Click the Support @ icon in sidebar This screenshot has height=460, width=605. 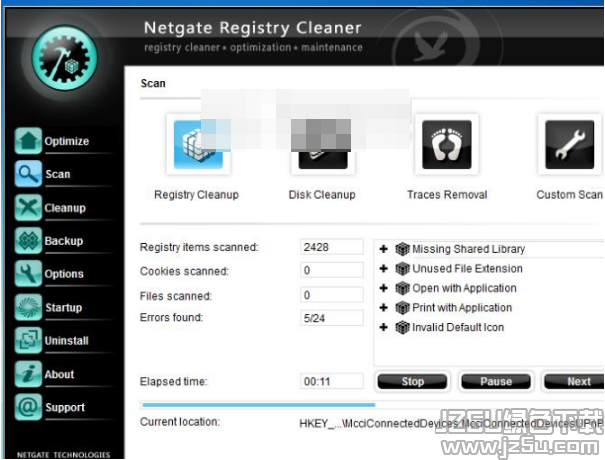click(x=28, y=407)
